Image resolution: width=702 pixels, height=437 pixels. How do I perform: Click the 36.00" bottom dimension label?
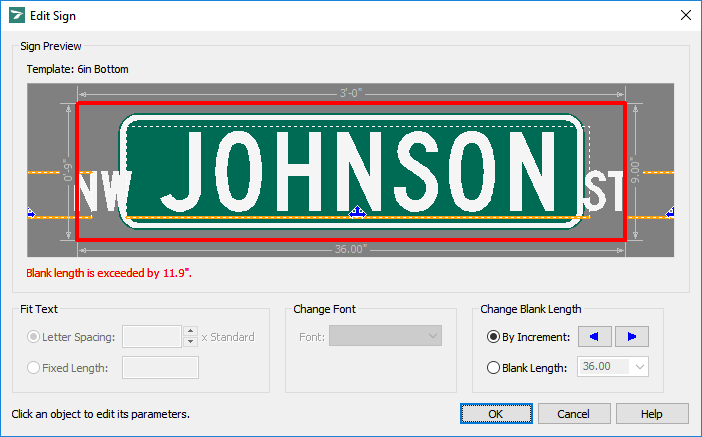351,249
